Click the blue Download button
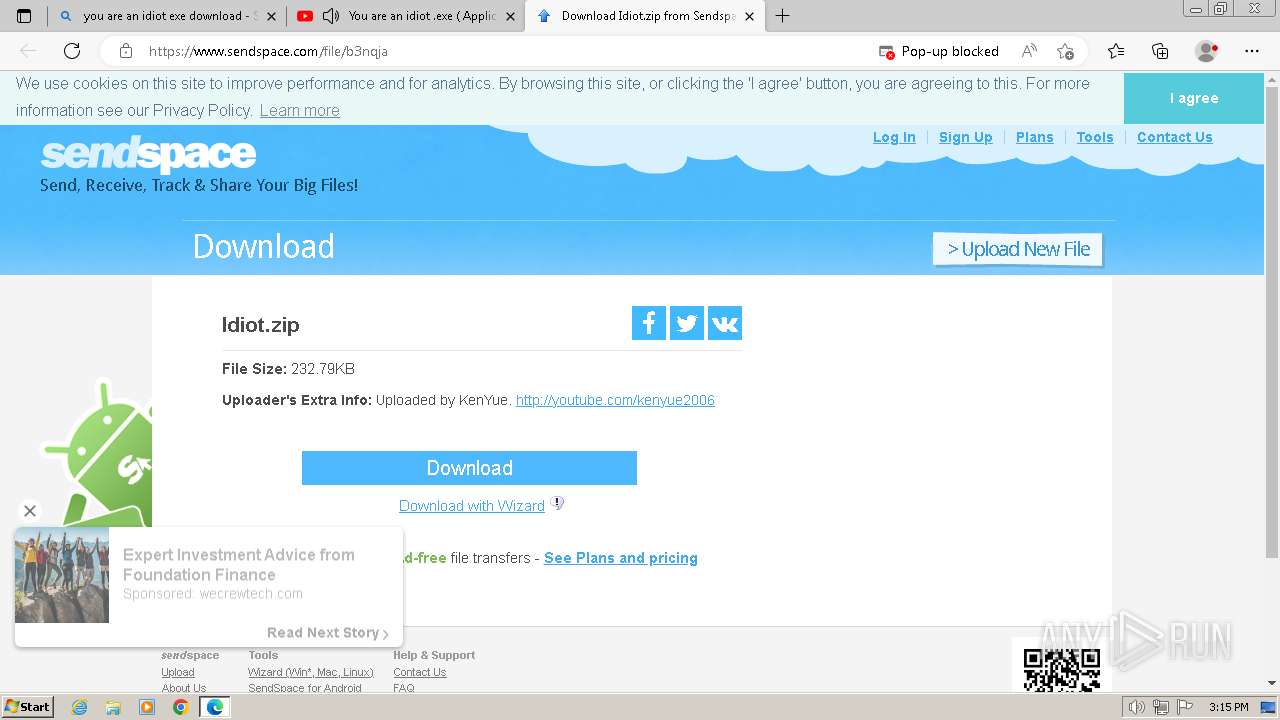The width and height of the screenshot is (1280, 720). [469, 468]
